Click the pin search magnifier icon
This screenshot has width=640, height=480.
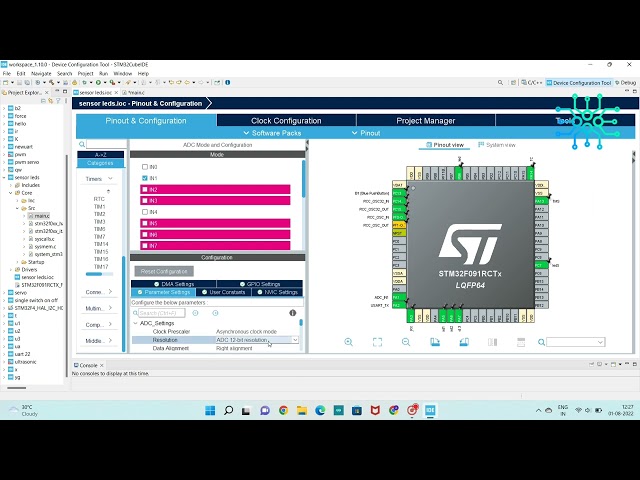[x=541, y=342]
